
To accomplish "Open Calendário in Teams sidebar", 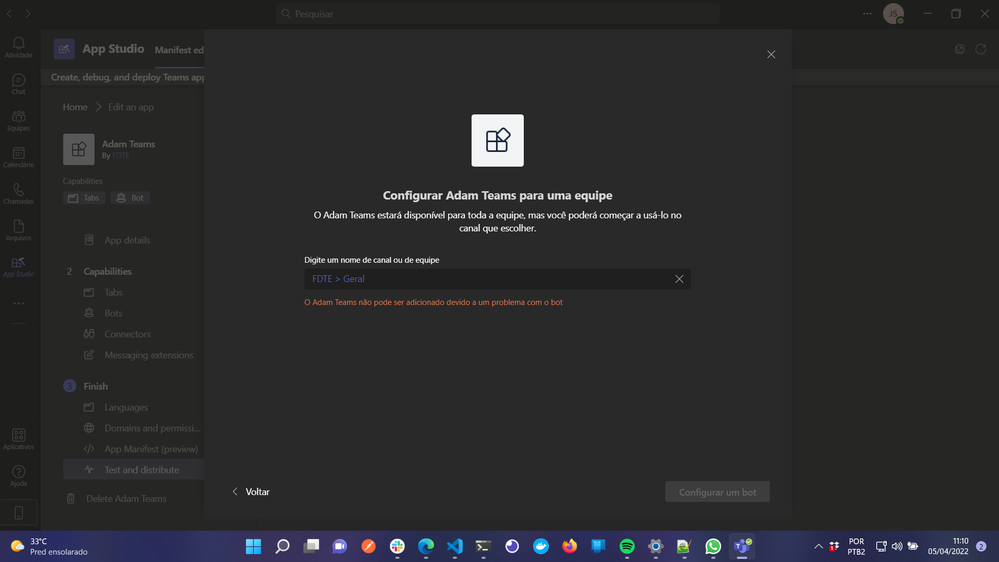I will click(x=18, y=157).
